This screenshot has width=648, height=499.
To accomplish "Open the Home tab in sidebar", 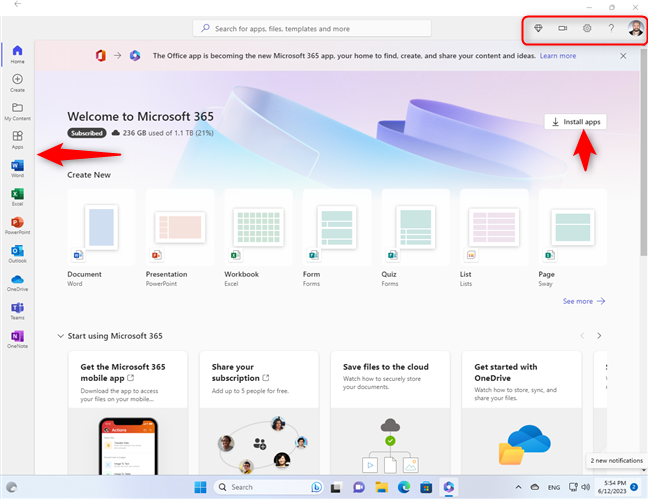I will point(17,54).
